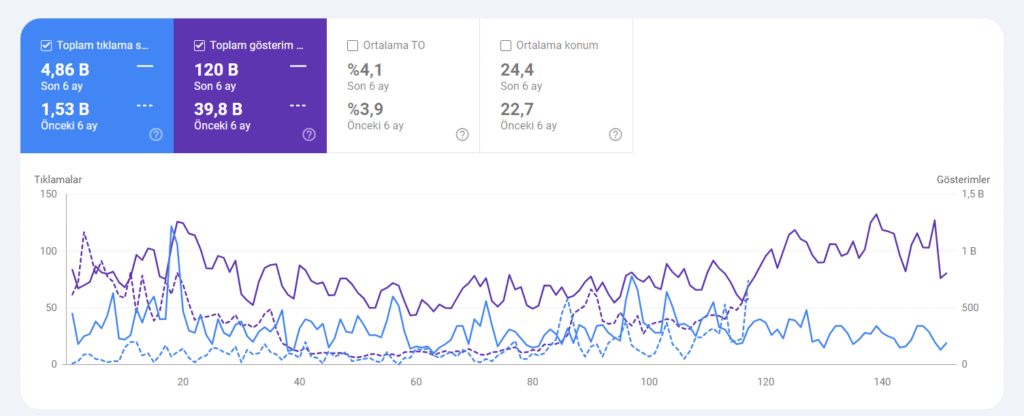Uncheck the Toplam gösterim checkbox

pos(199,45)
